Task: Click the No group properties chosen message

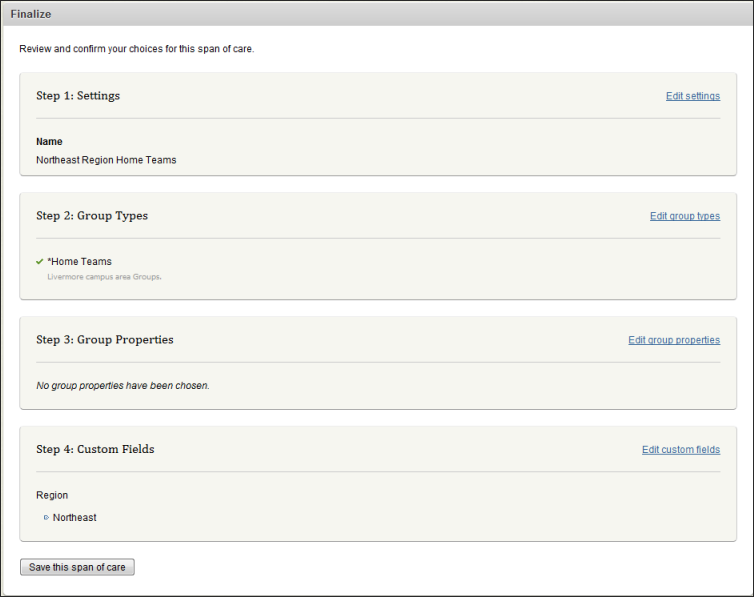Action: click(123, 385)
